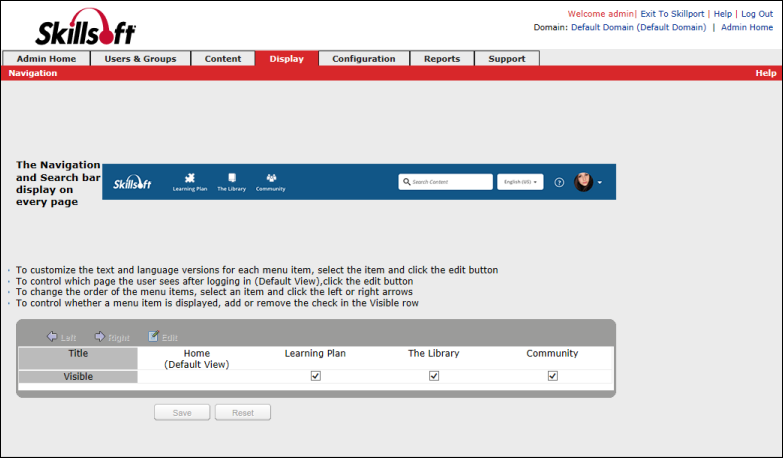
Task: Switch to the Content tab
Action: pyautogui.click(x=223, y=58)
